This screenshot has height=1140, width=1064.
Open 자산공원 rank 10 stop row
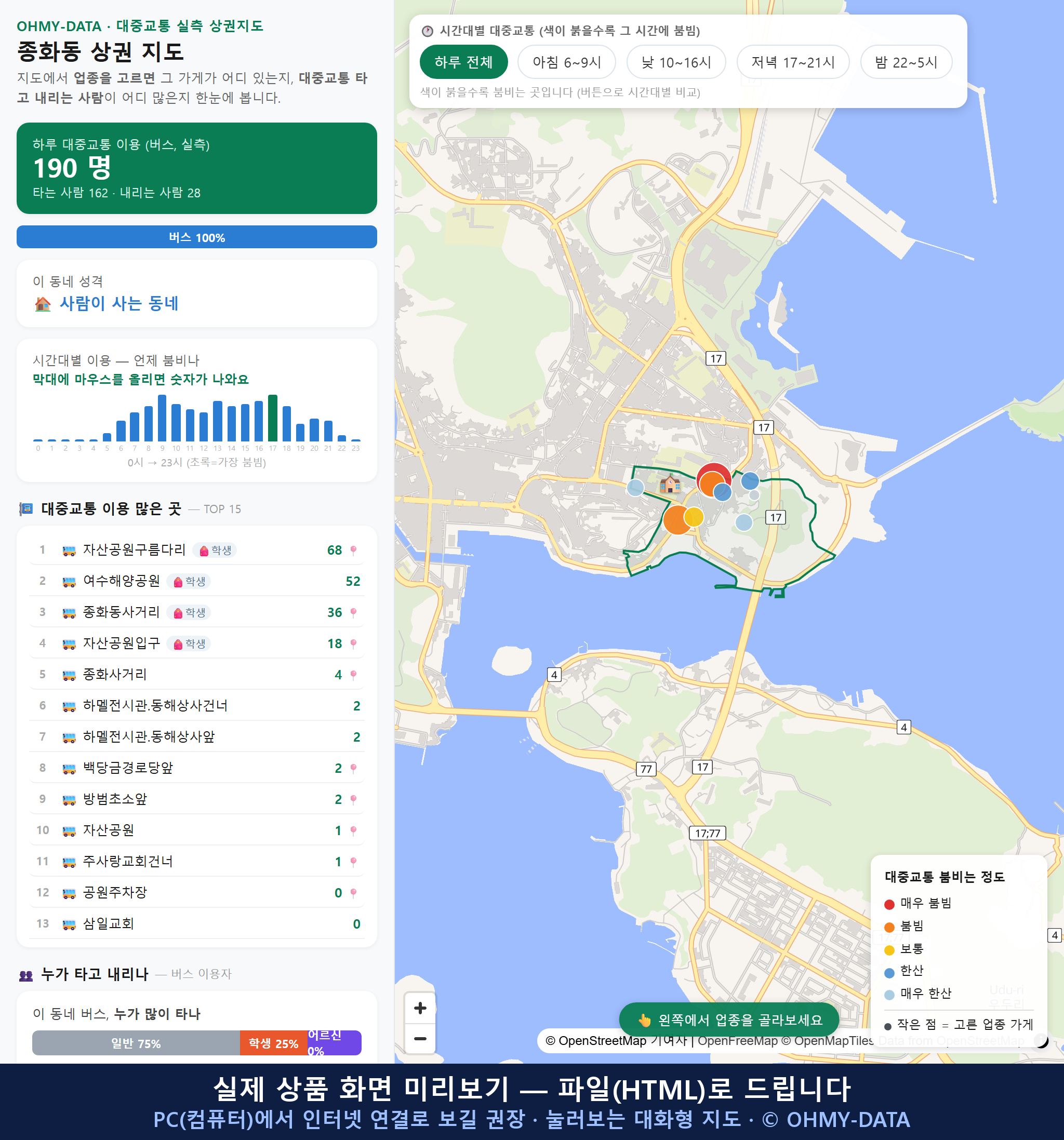197,830
